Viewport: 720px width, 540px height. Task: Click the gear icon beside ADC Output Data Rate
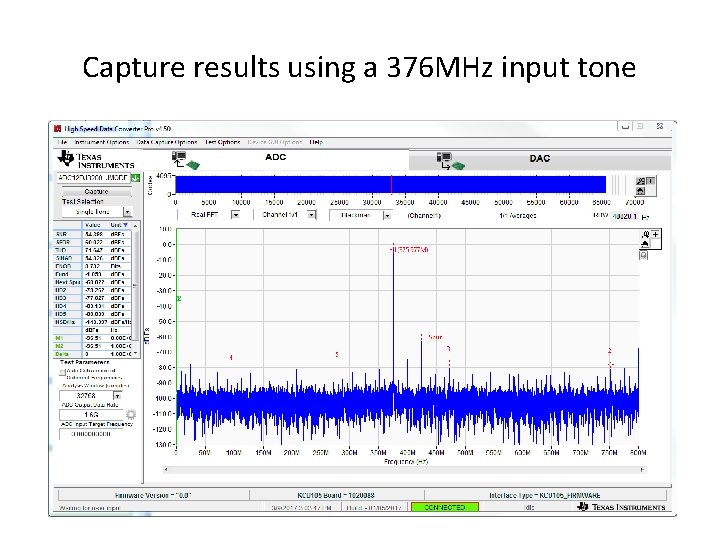(x=131, y=415)
